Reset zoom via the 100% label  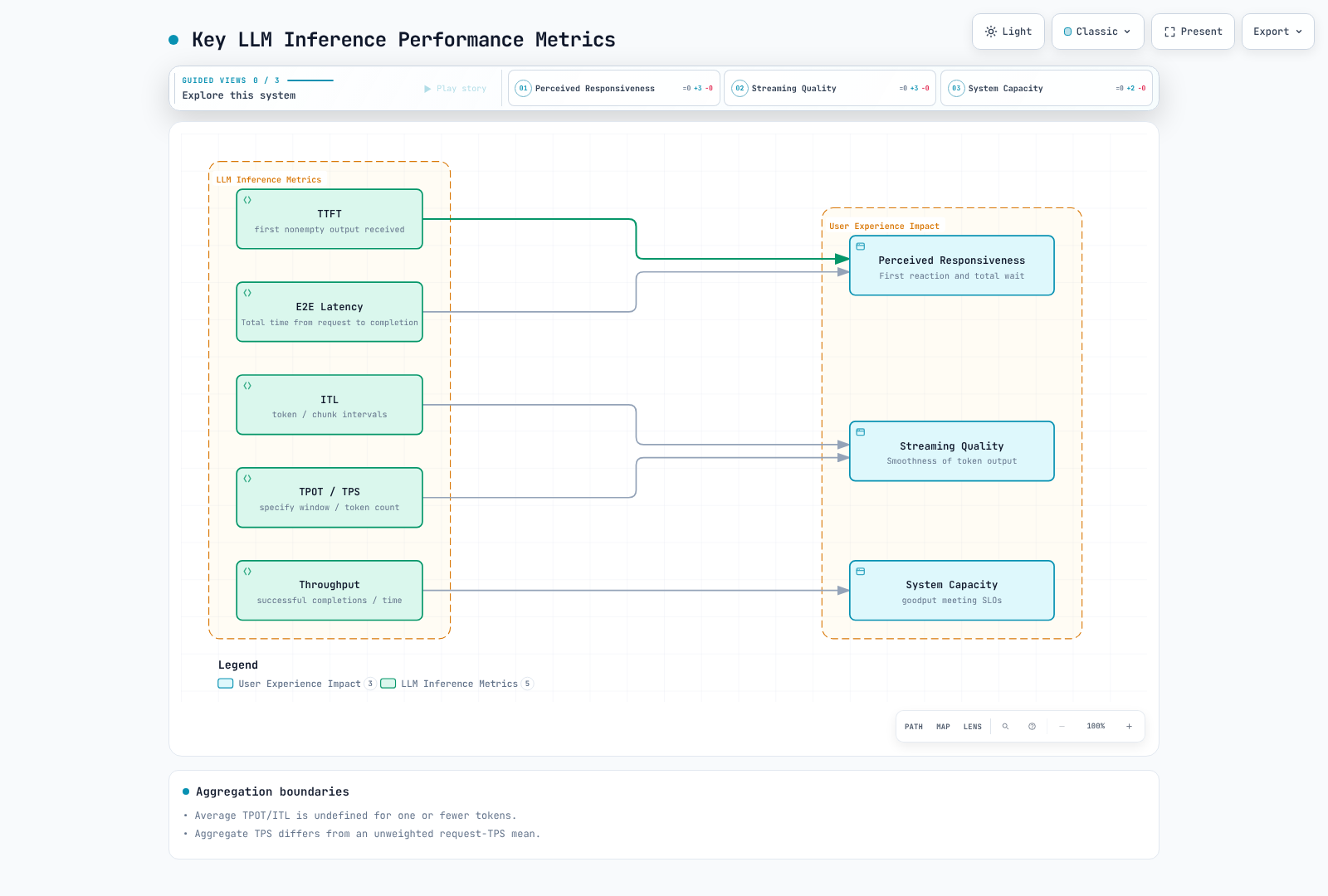1096,727
